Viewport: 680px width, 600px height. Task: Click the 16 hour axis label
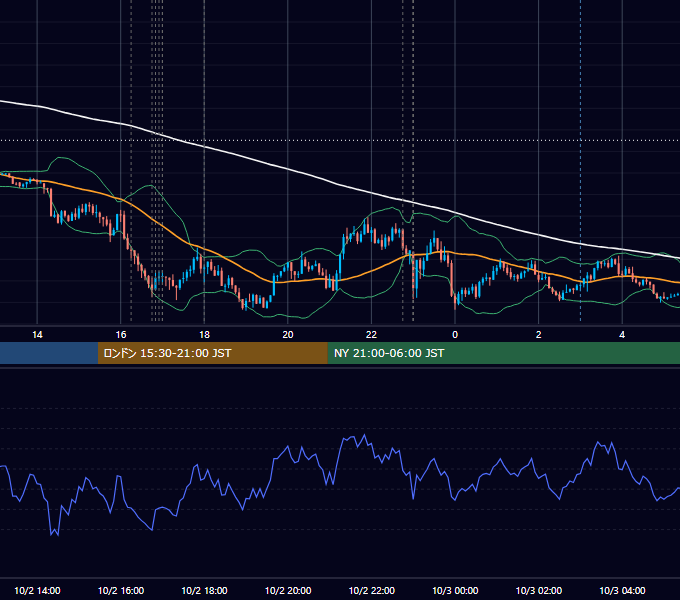point(121,335)
